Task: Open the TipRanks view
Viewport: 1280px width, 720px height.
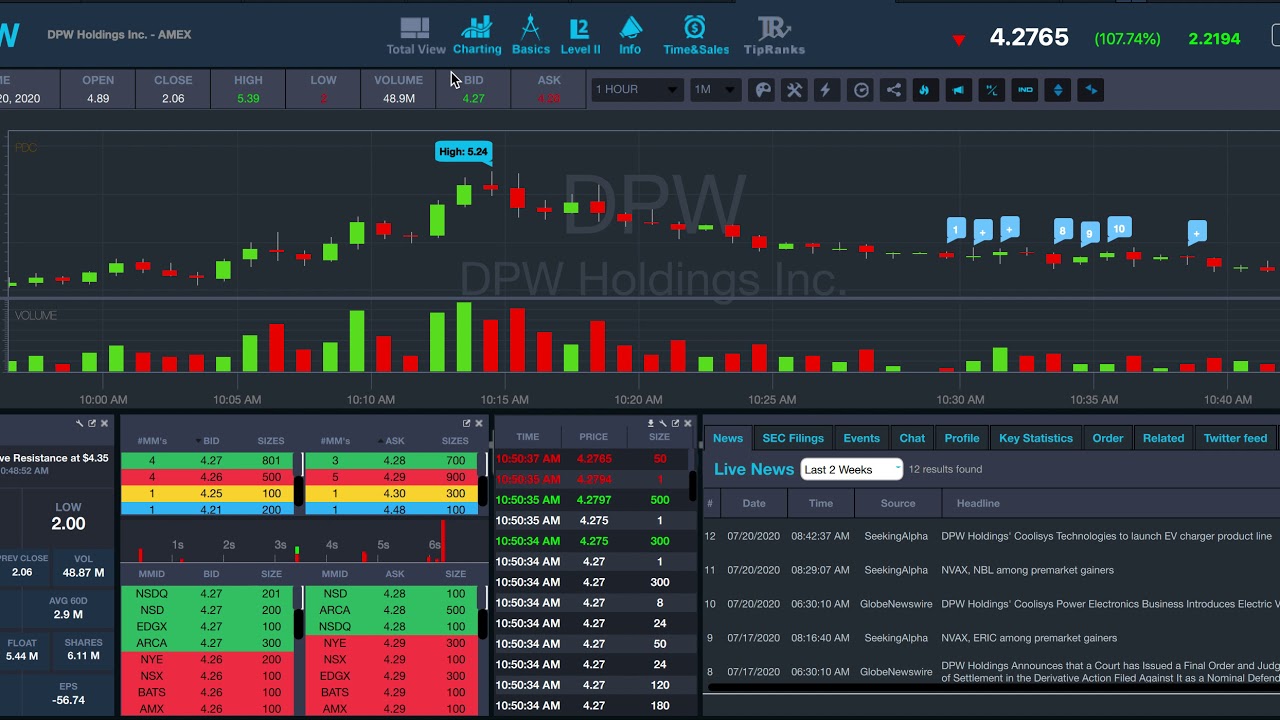Action: [x=774, y=36]
